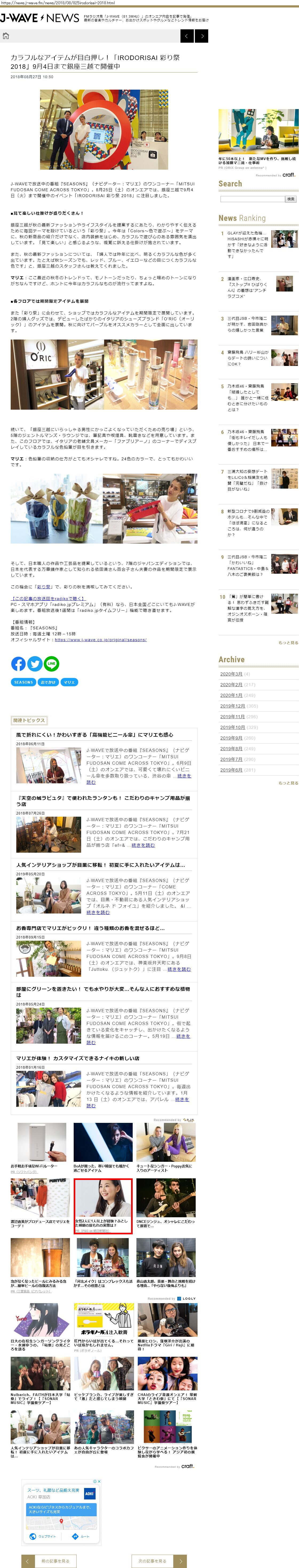This screenshot has width=299, height=1568.
Task: Click もっと見る under News Ranking
Action: pyautogui.click(x=288, y=642)
